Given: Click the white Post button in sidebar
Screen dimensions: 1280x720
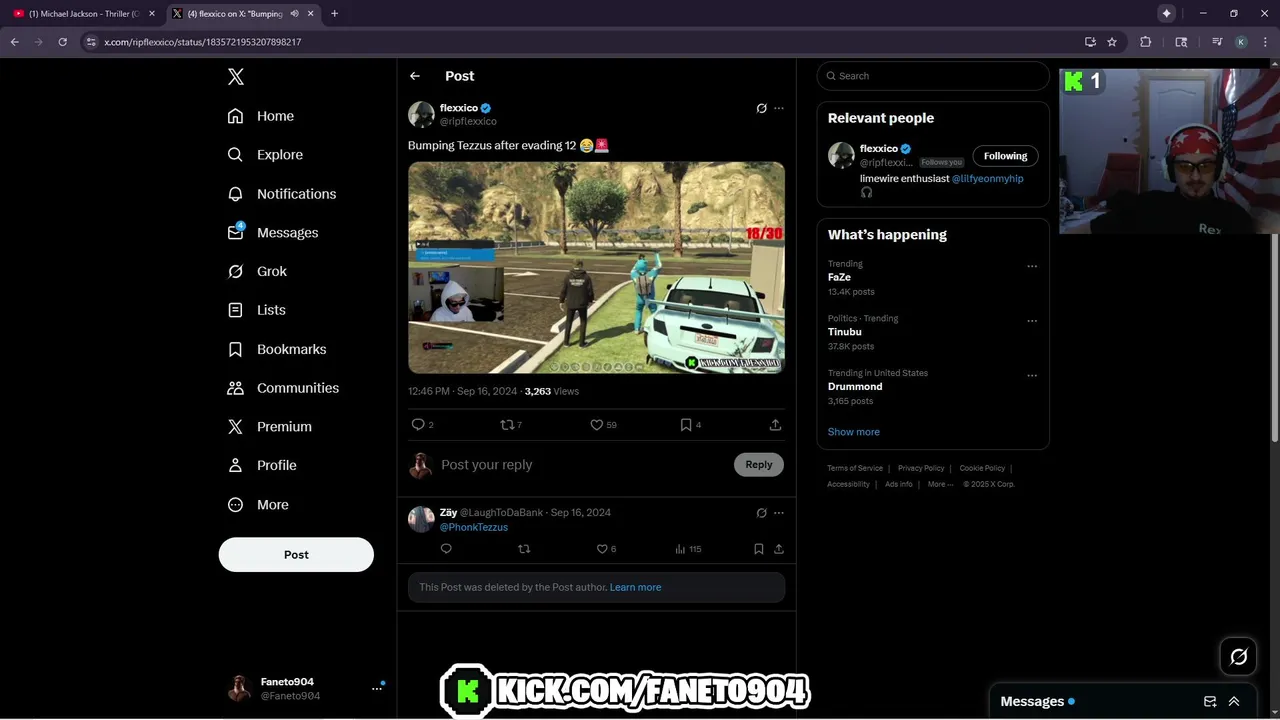Looking at the screenshot, I should pos(296,555).
